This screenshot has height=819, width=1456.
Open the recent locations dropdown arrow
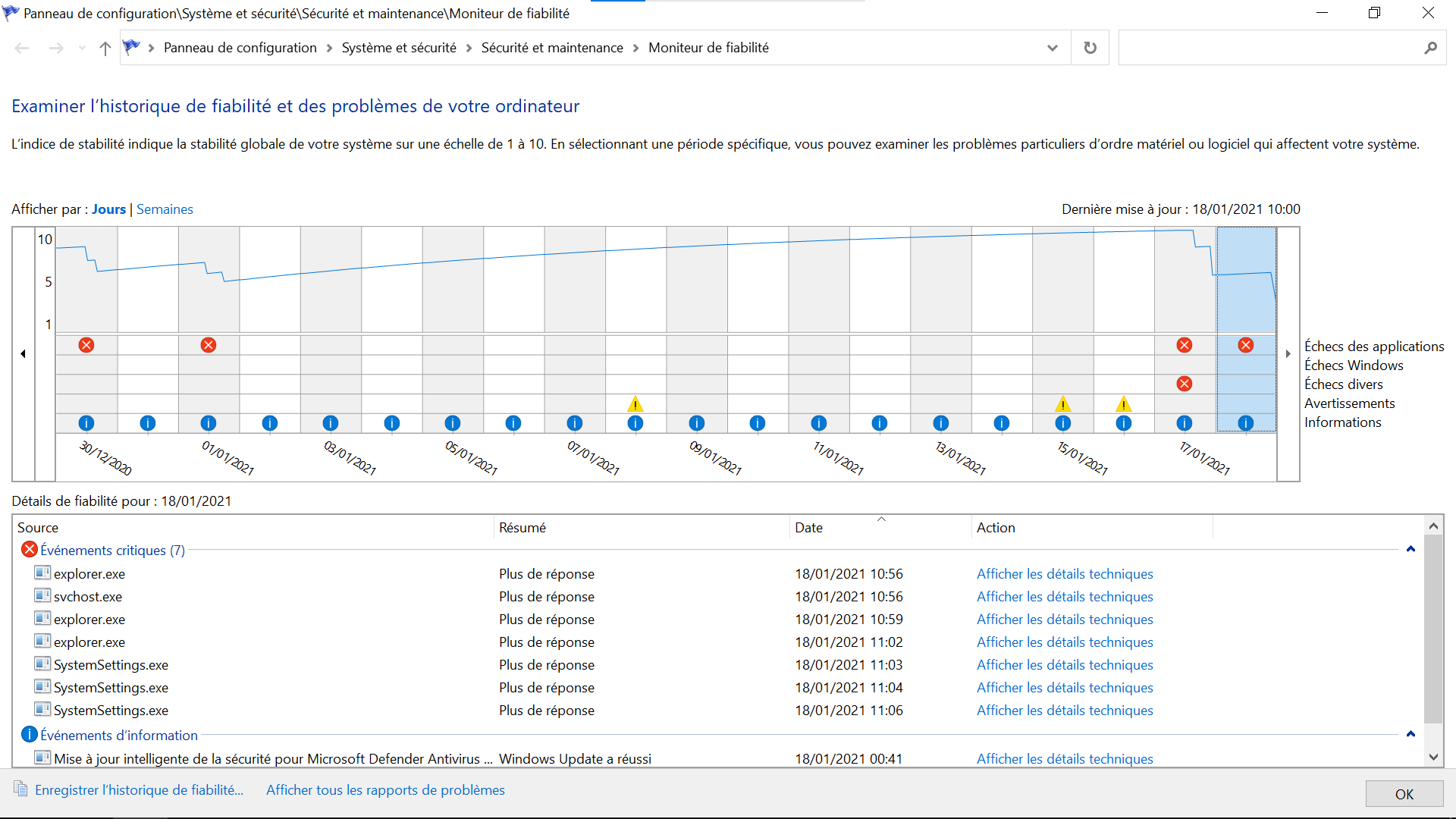(82, 49)
